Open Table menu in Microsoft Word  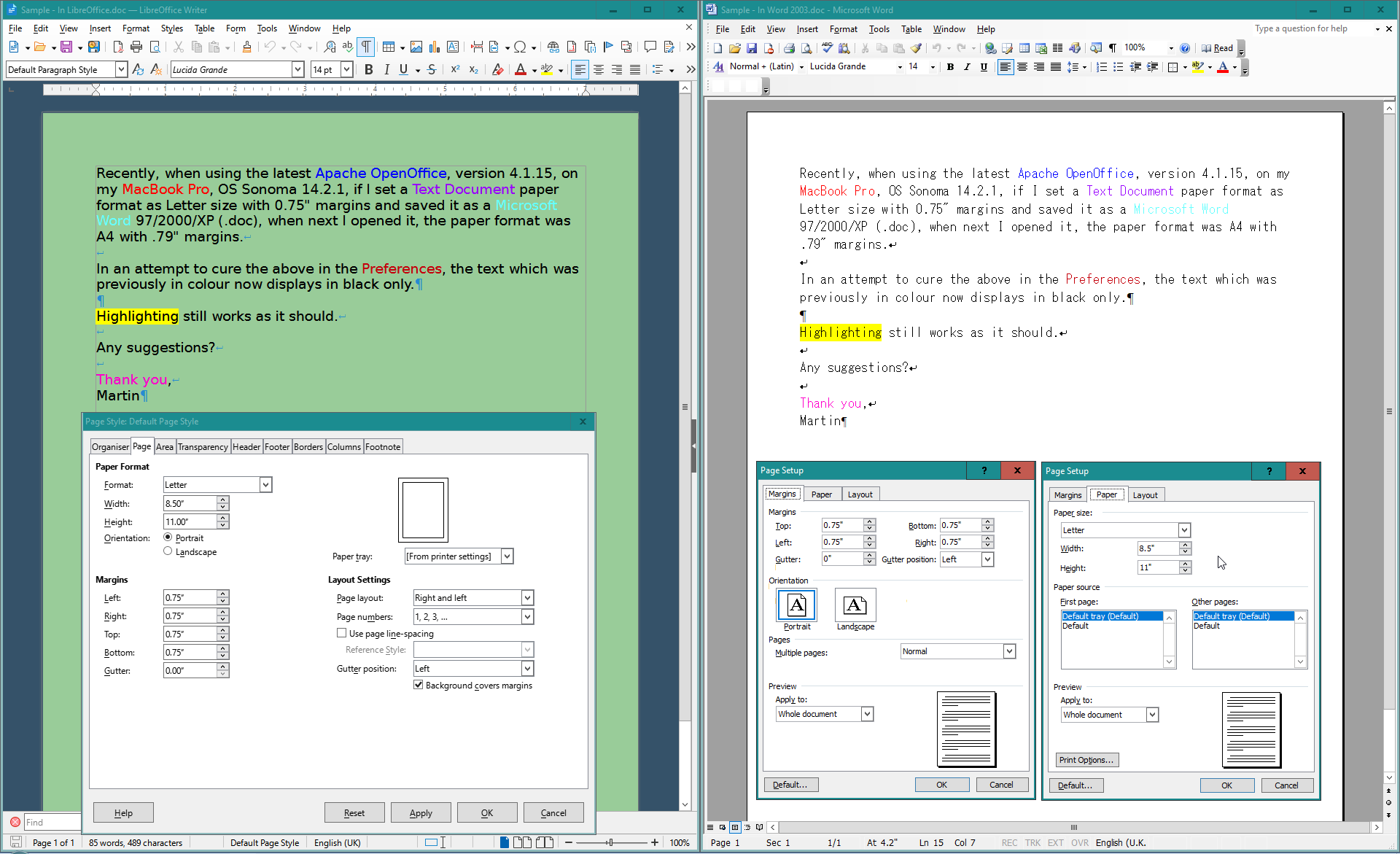click(911, 29)
